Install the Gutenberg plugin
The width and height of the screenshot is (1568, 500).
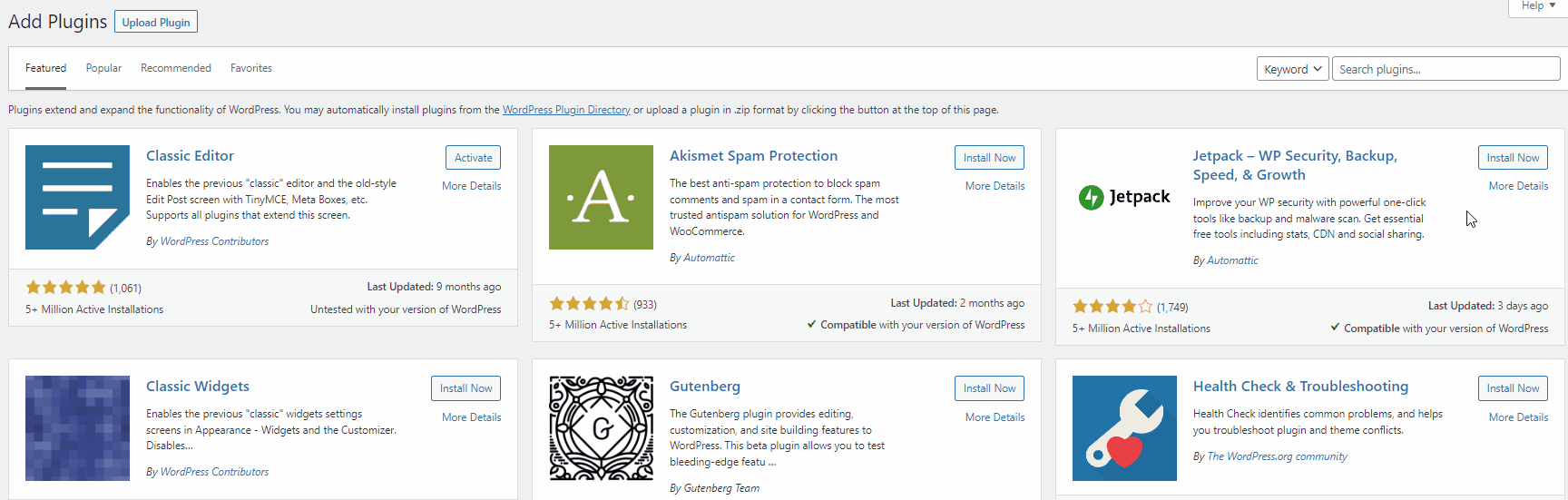(990, 388)
